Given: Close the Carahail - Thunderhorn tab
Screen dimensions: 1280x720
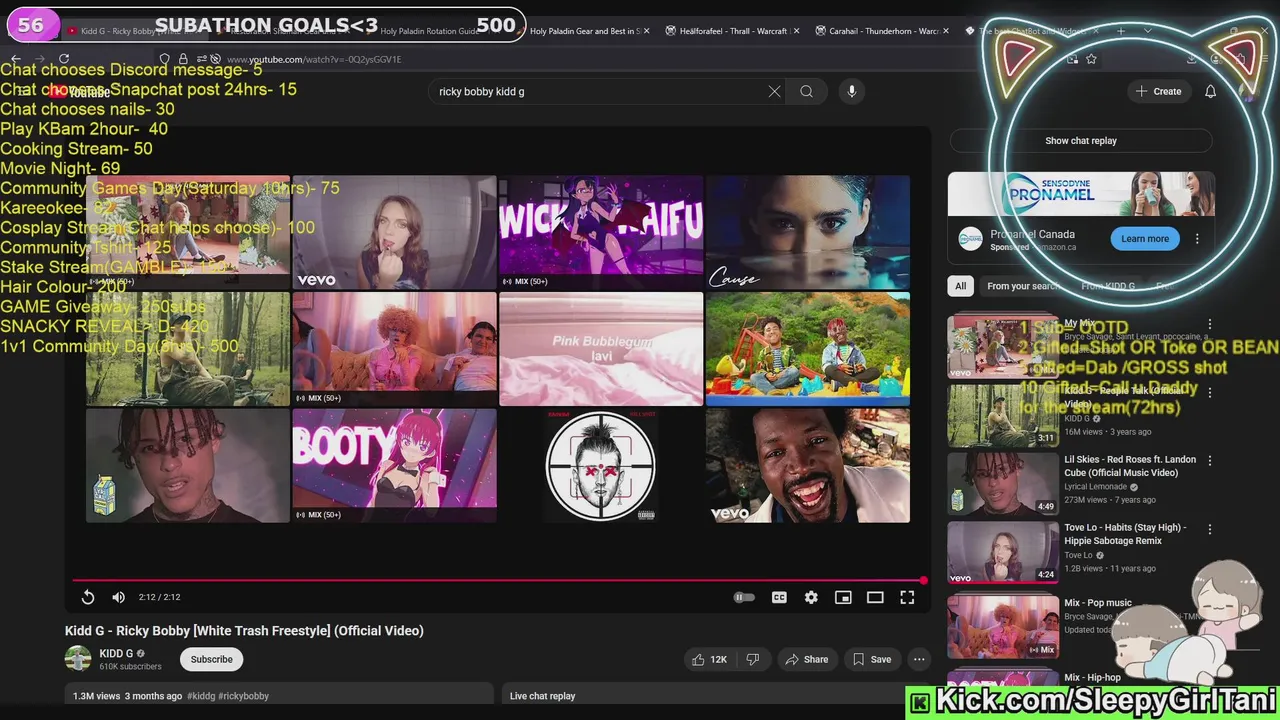Looking at the screenshot, I should (946, 31).
